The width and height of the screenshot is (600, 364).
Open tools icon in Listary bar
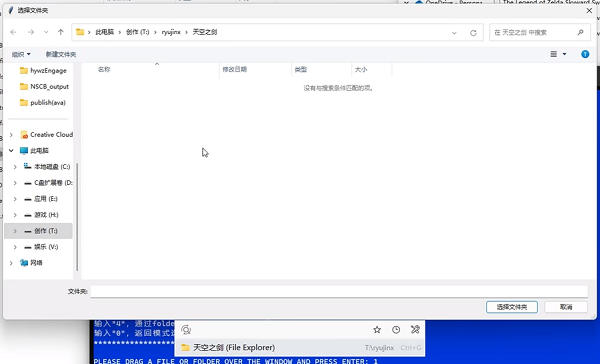point(415,330)
